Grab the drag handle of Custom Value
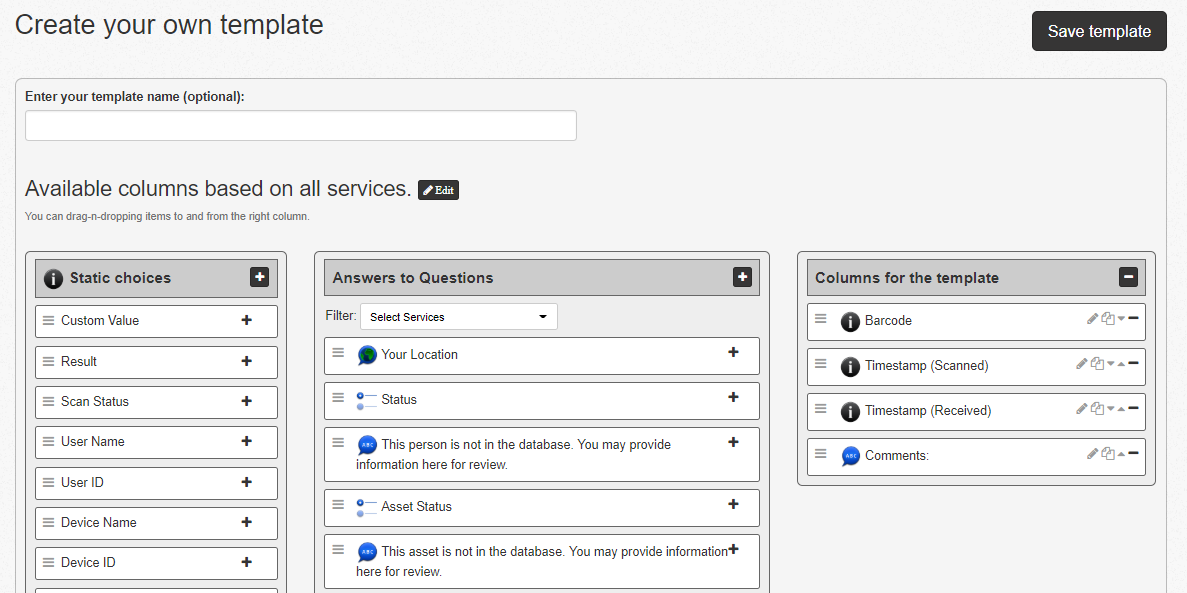The width and height of the screenshot is (1187, 593). (x=48, y=320)
